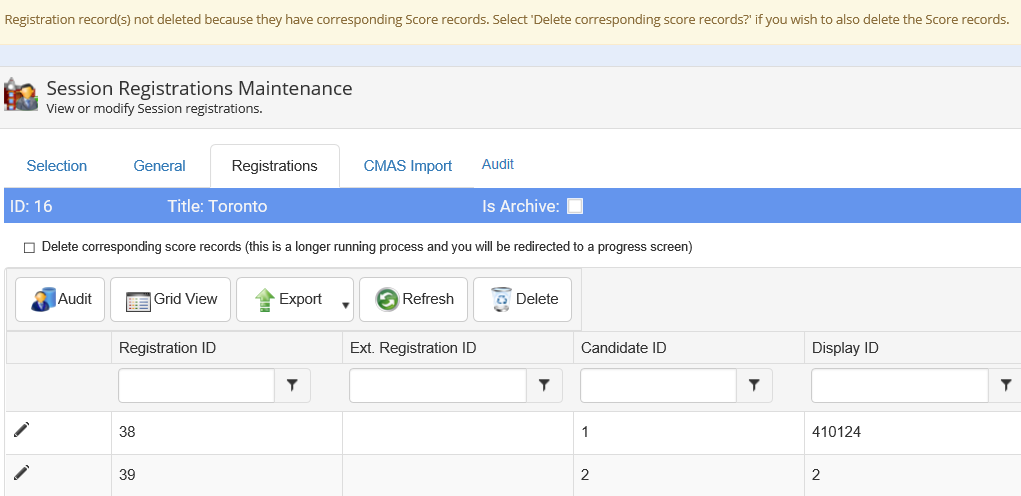
Task: Open Ext. Registration ID filter menu
Action: 543,385
